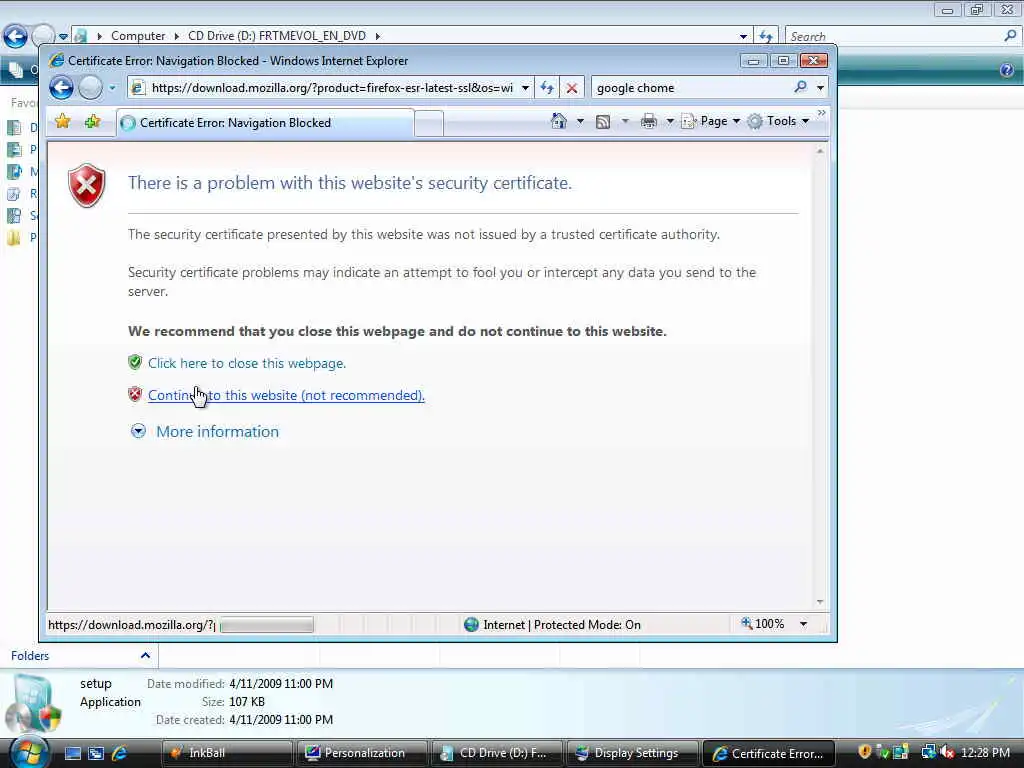Open the recent pages dropdown next to forward button
Image resolution: width=1024 pixels, height=768 pixels.
[x=112, y=88]
